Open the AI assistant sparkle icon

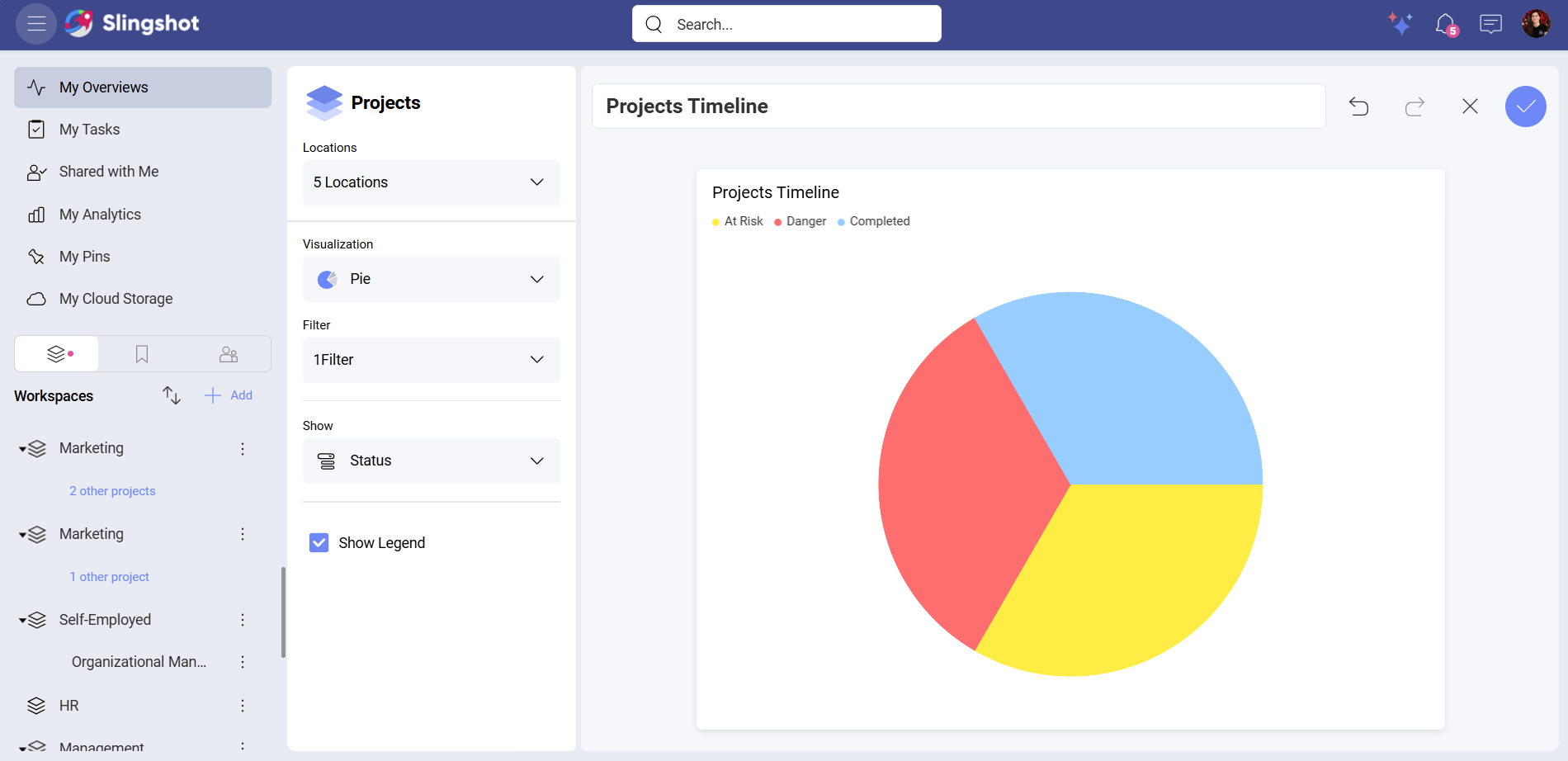[x=1401, y=23]
